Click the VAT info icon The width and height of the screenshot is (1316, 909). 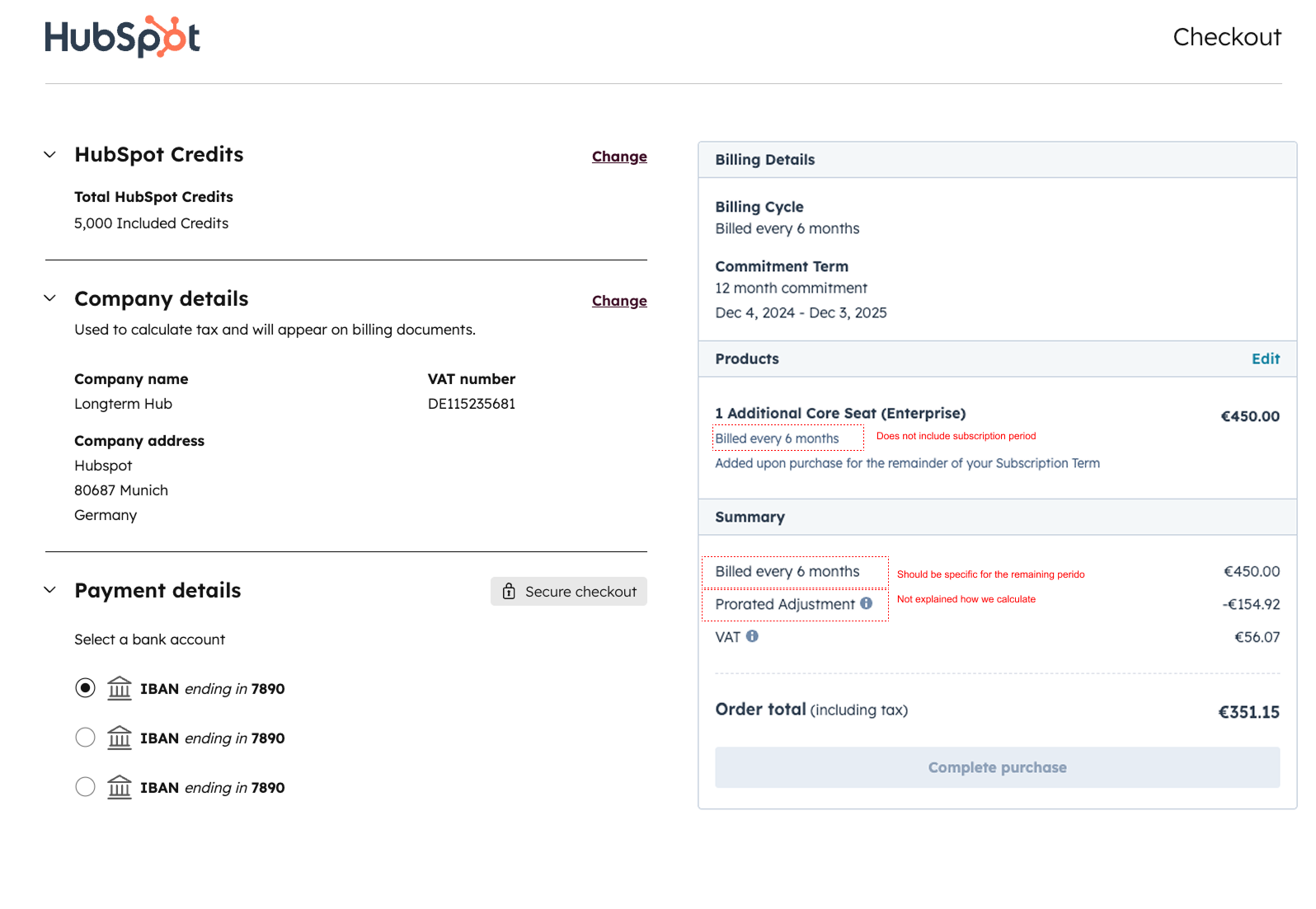(x=752, y=636)
